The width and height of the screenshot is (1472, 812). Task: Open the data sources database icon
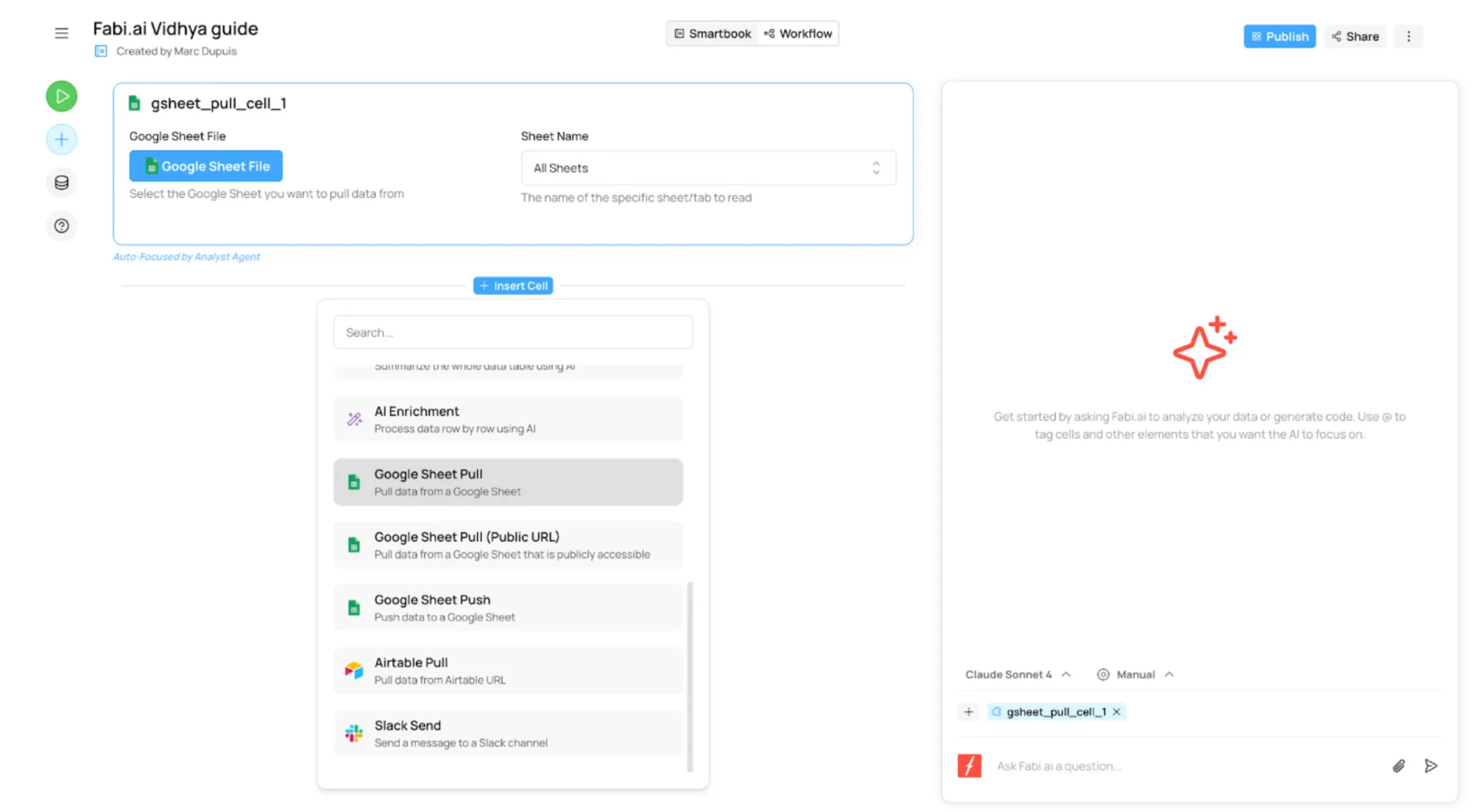coord(62,183)
